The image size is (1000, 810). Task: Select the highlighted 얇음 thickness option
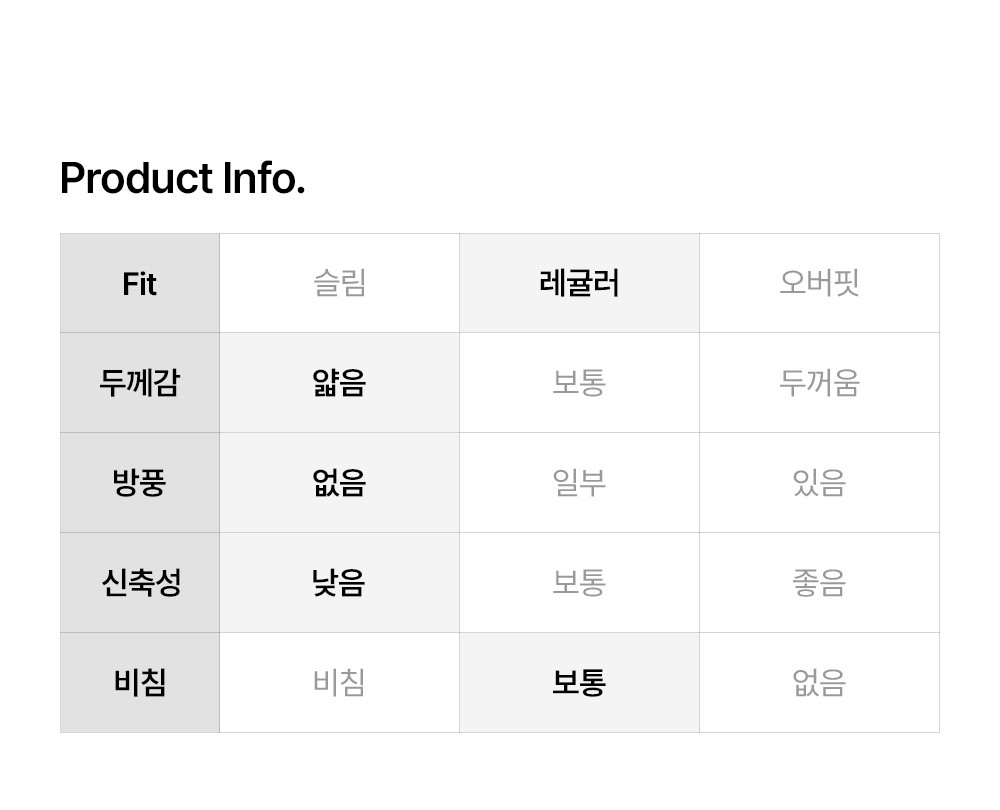click(x=339, y=383)
